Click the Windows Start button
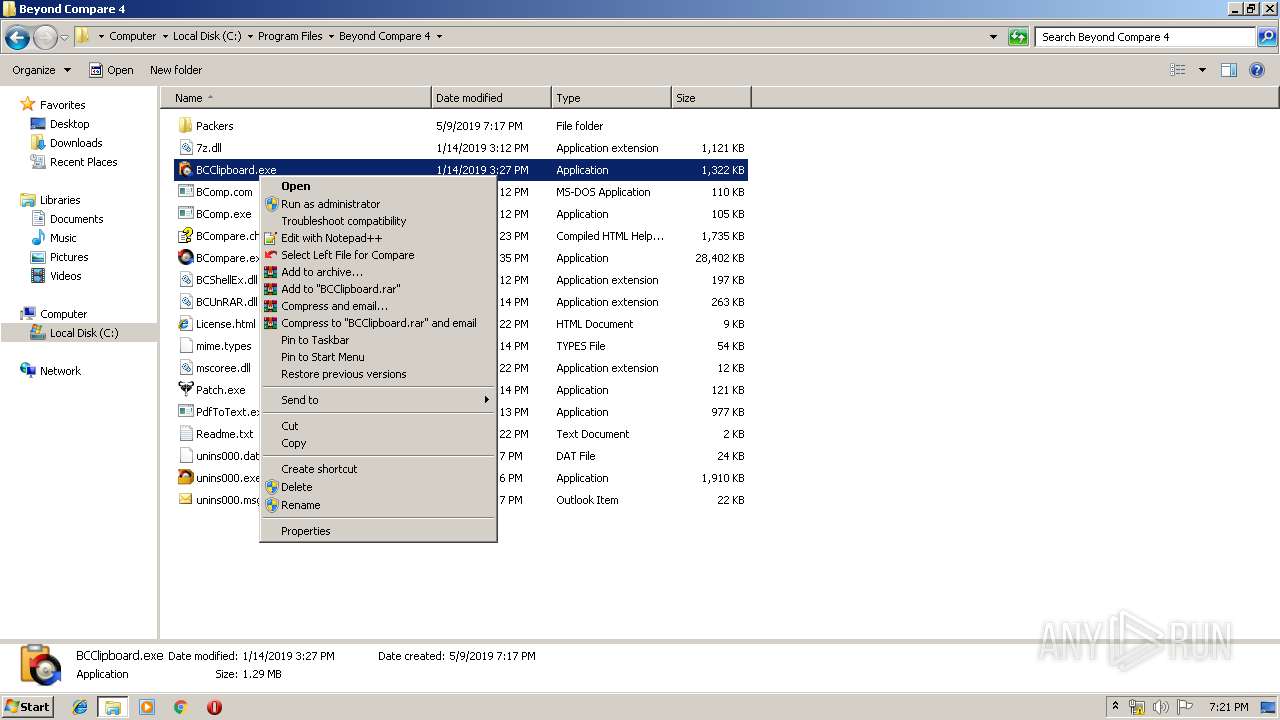1280x720 pixels. pyautogui.click(x=28, y=707)
